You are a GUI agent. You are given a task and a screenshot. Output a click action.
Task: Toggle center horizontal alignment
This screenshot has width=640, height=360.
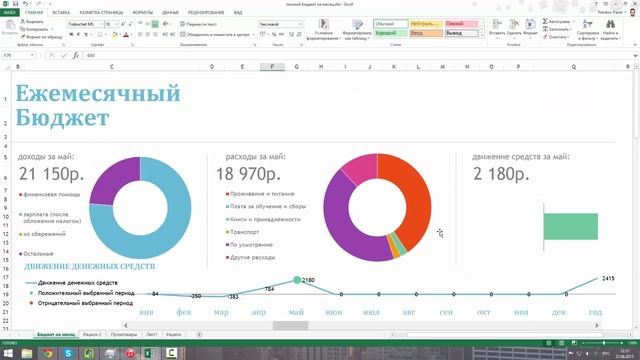[147, 35]
